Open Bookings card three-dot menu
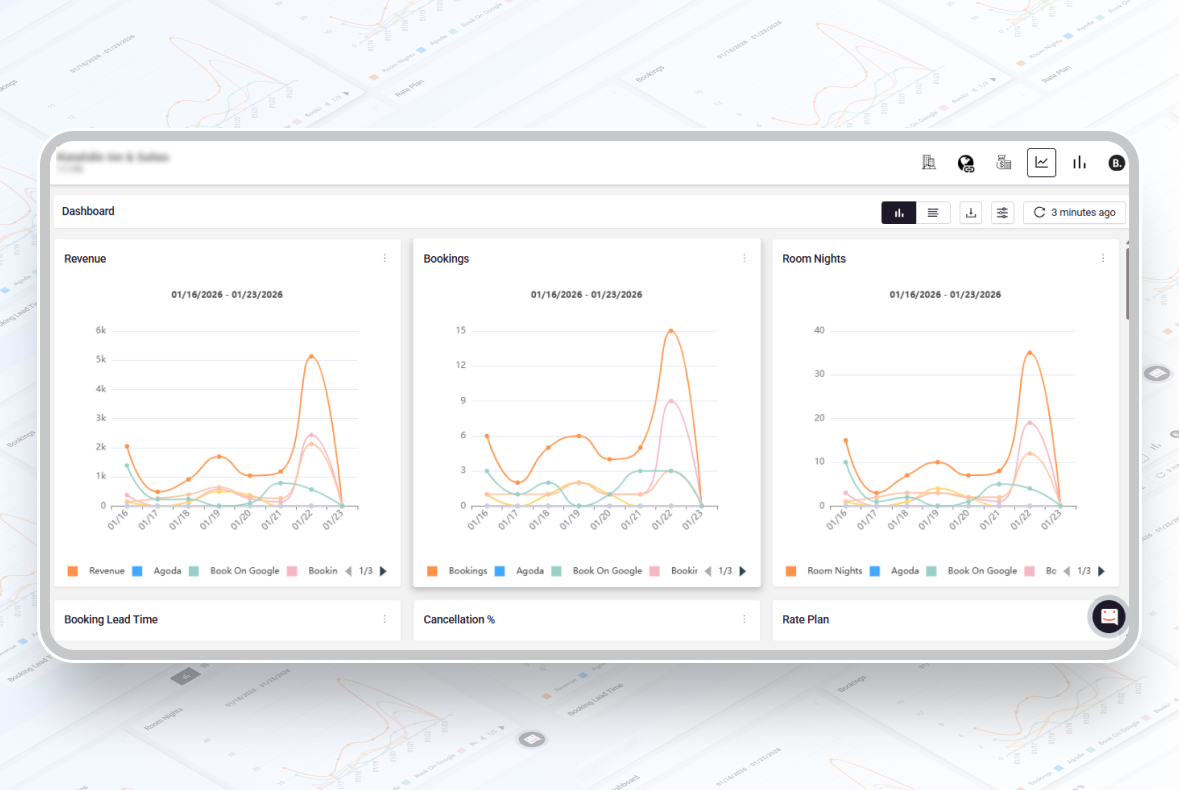This screenshot has height=790, width=1179. pyautogui.click(x=744, y=259)
